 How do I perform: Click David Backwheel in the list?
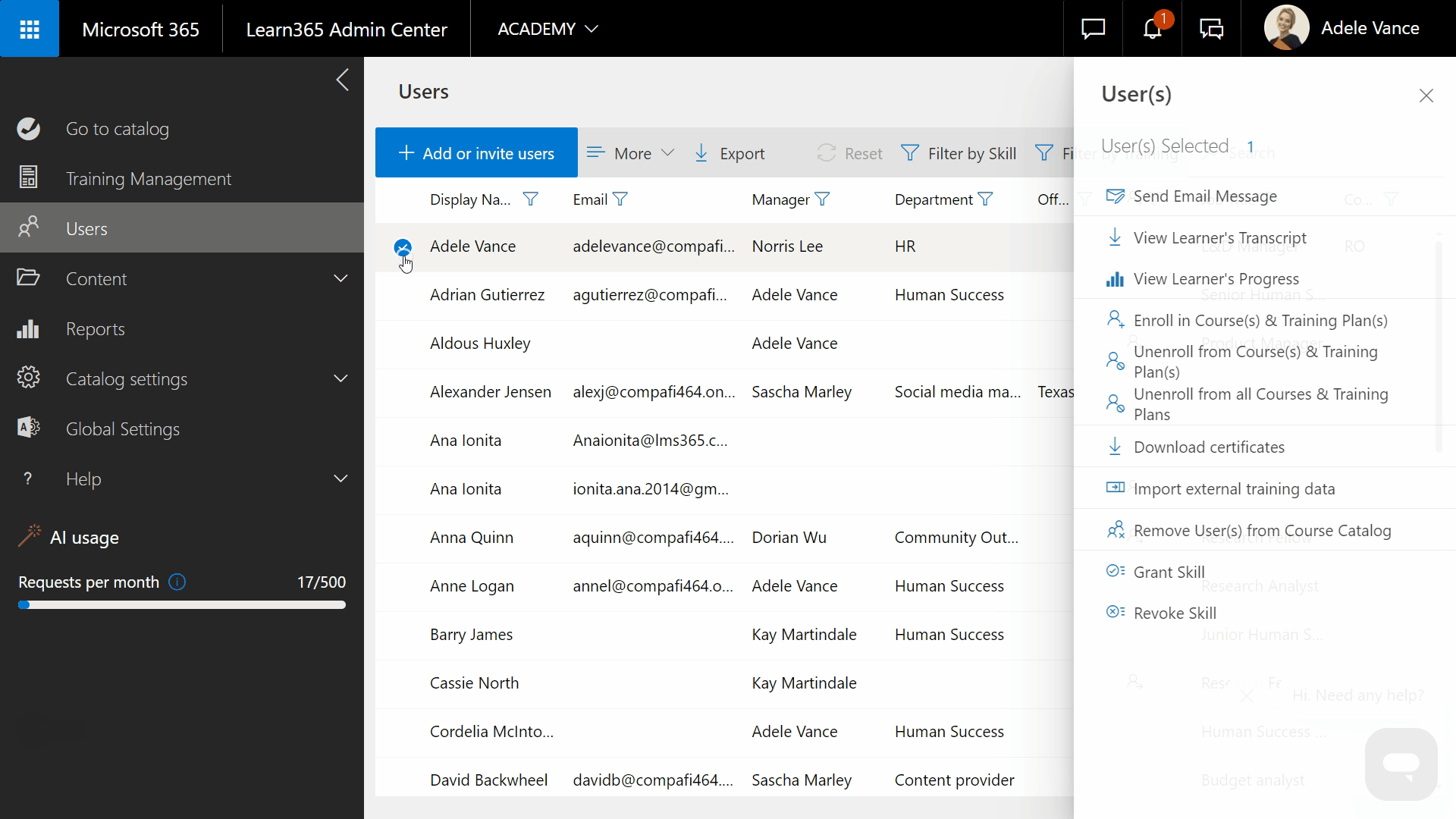pyautogui.click(x=488, y=780)
